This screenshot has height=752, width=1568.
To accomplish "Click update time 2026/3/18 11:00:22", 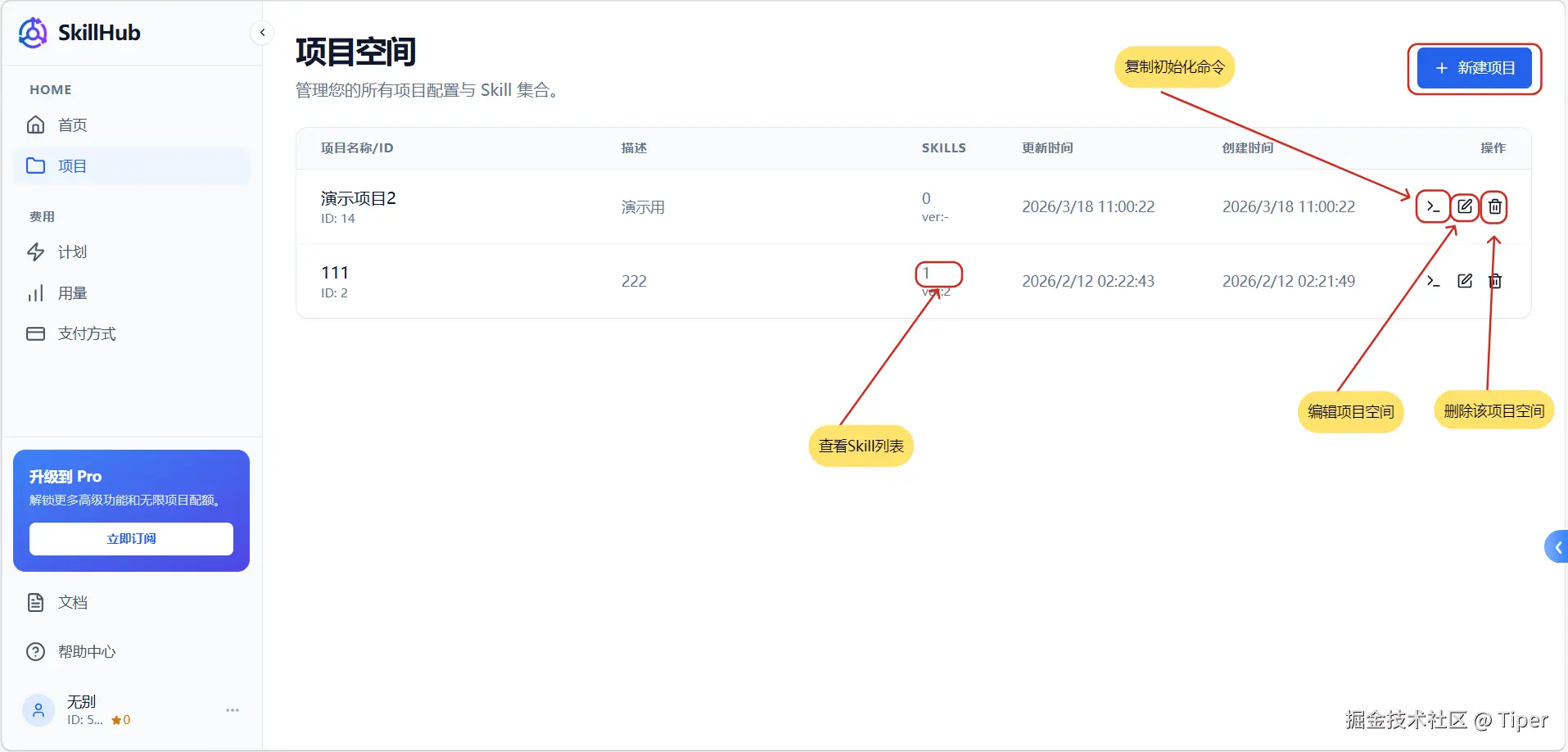I will (x=1088, y=206).
